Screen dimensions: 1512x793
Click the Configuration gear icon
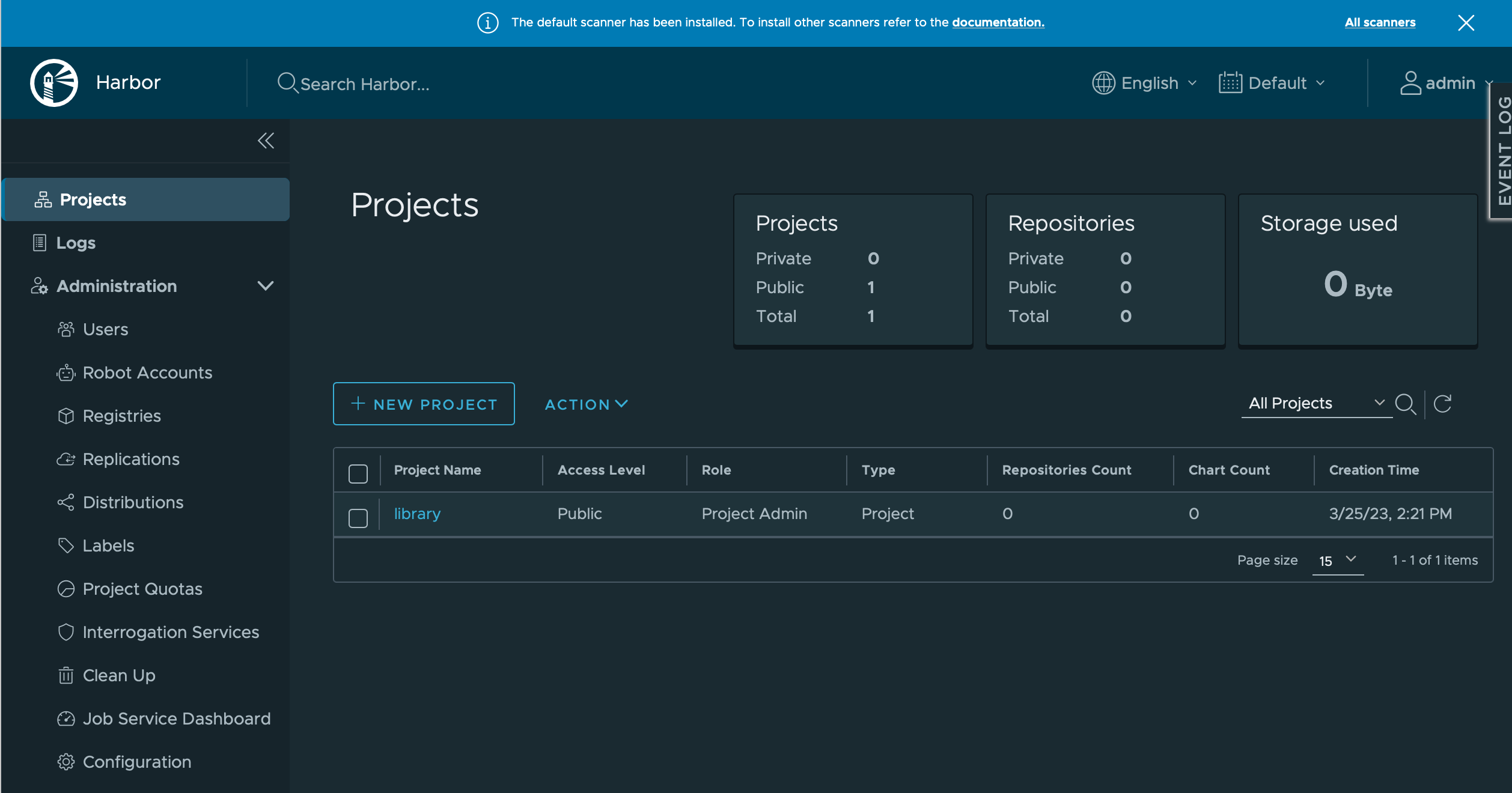coord(66,762)
